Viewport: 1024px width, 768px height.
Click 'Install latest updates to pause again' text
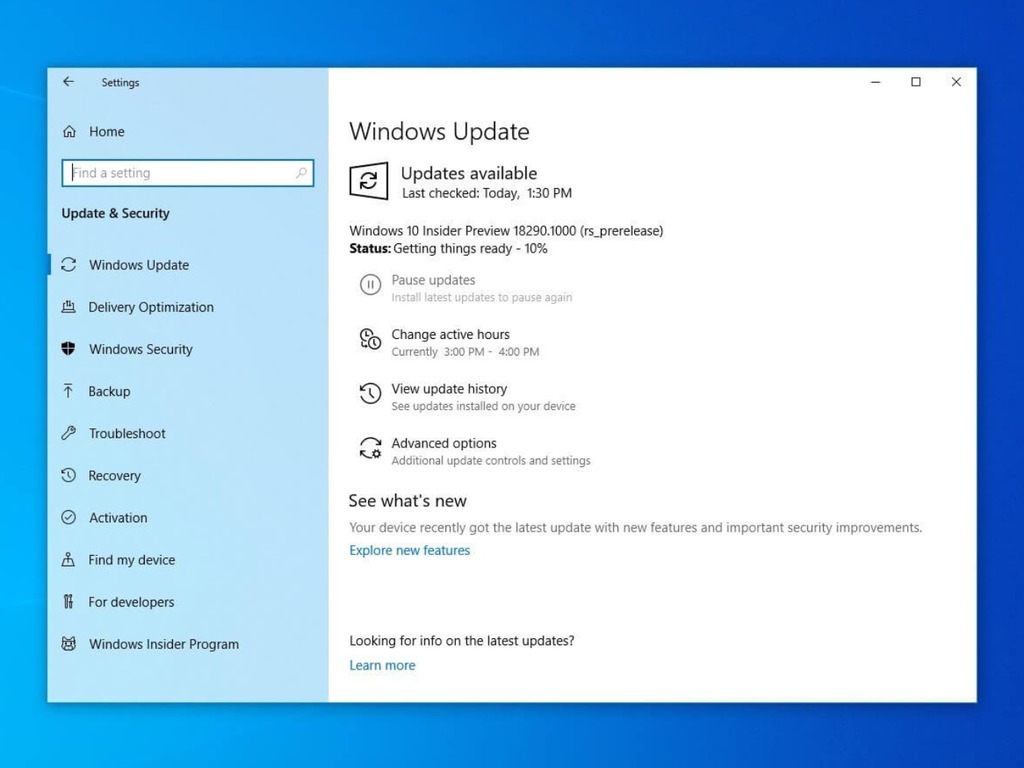point(482,297)
